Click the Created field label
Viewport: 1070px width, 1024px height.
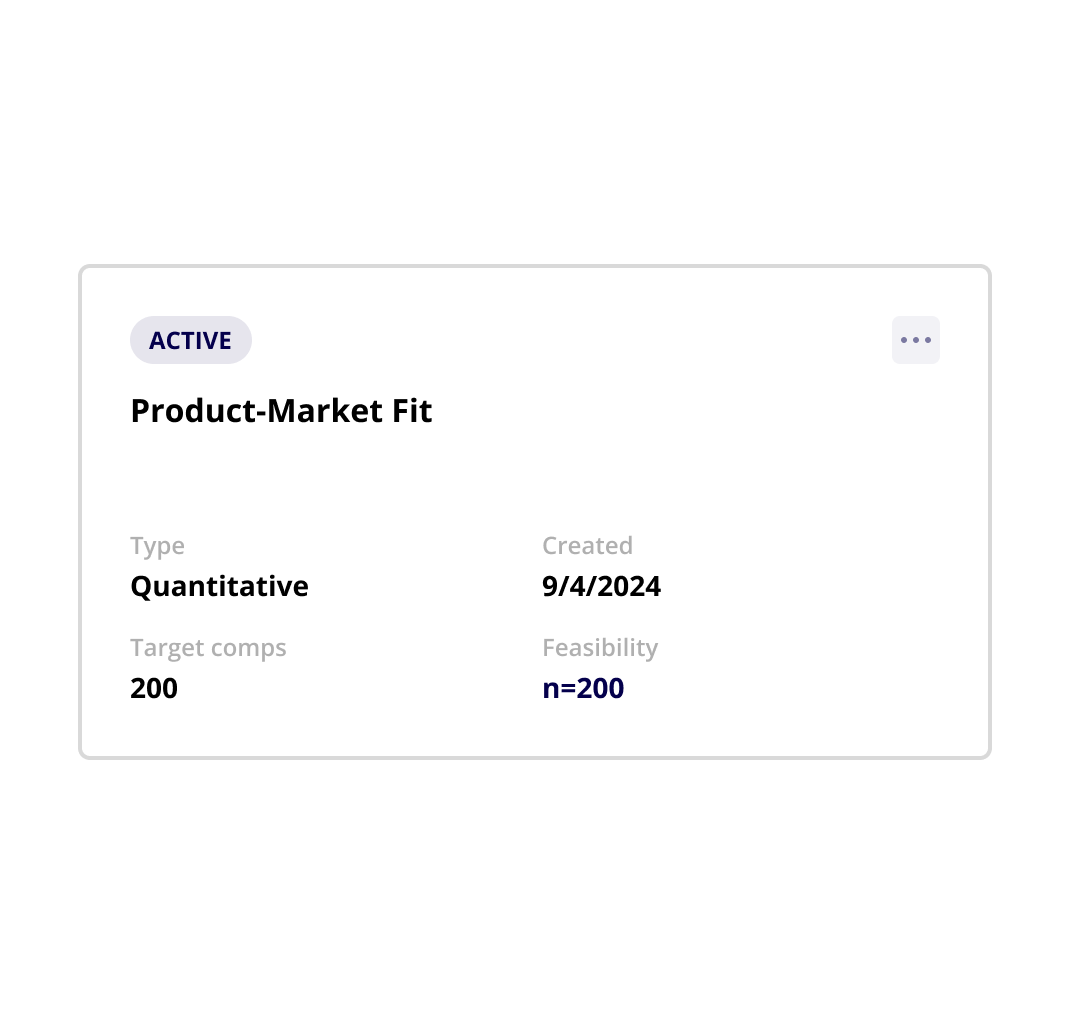(588, 545)
